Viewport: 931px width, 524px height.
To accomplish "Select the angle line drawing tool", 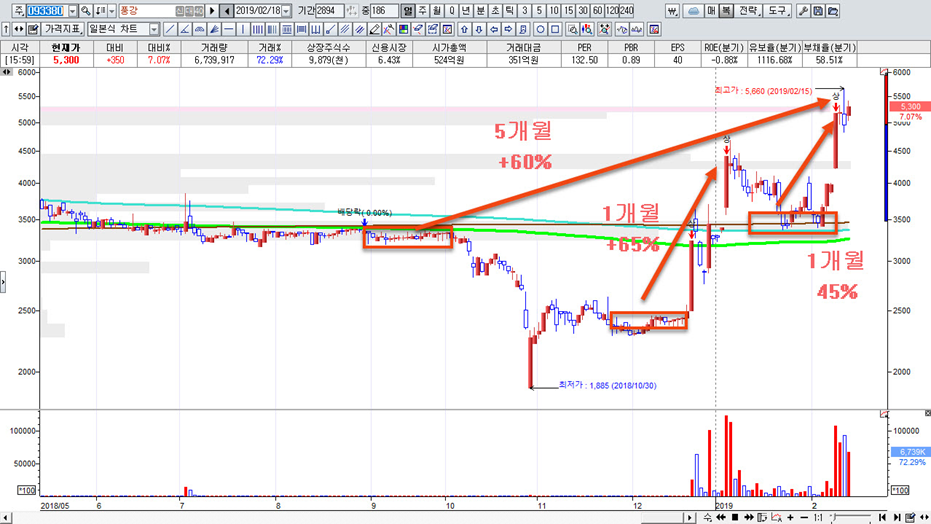I will (x=185, y=28).
